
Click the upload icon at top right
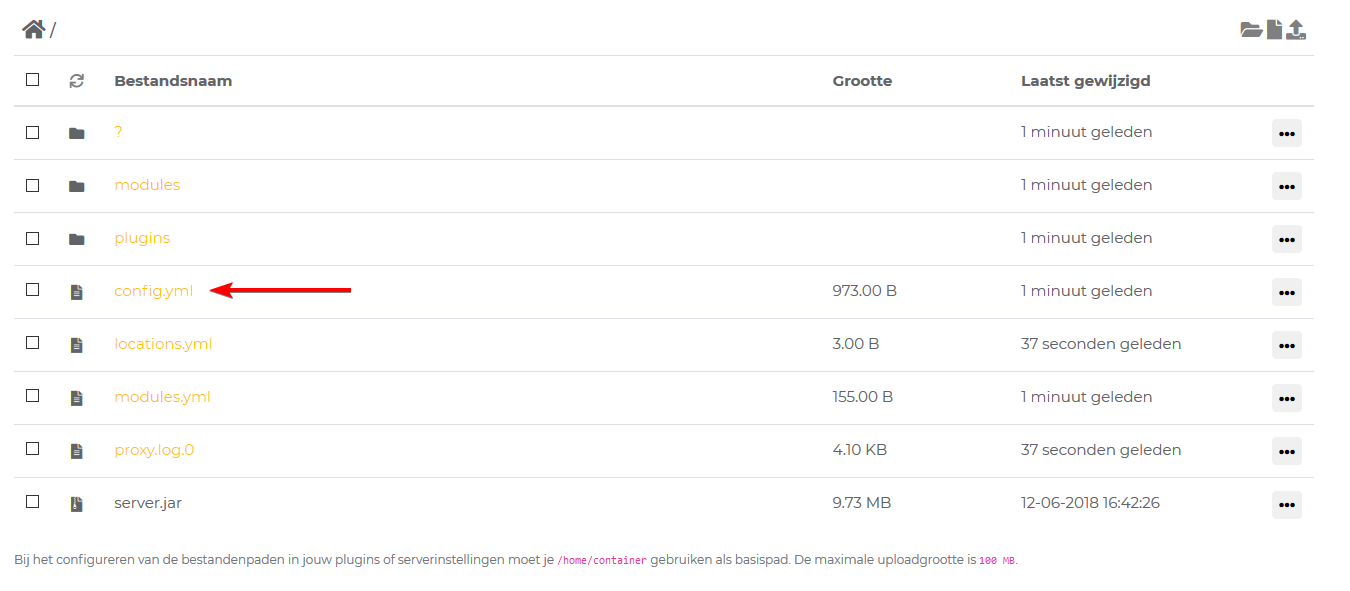click(x=1296, y=29)
